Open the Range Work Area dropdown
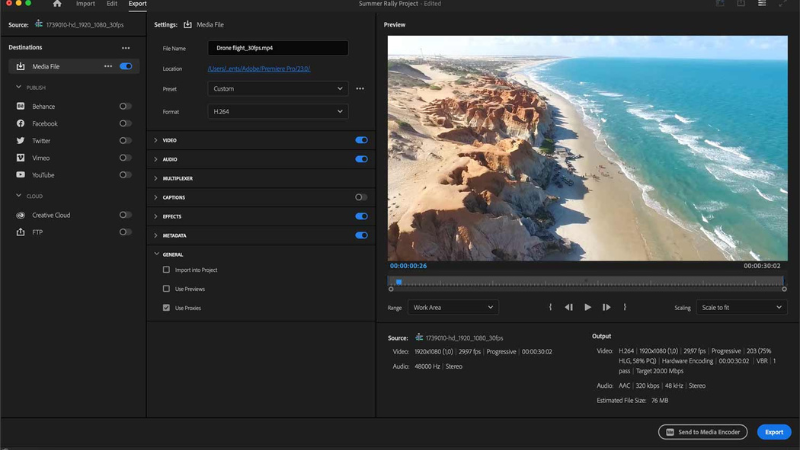This screenshot has width=800, height=450. (453, 307)
